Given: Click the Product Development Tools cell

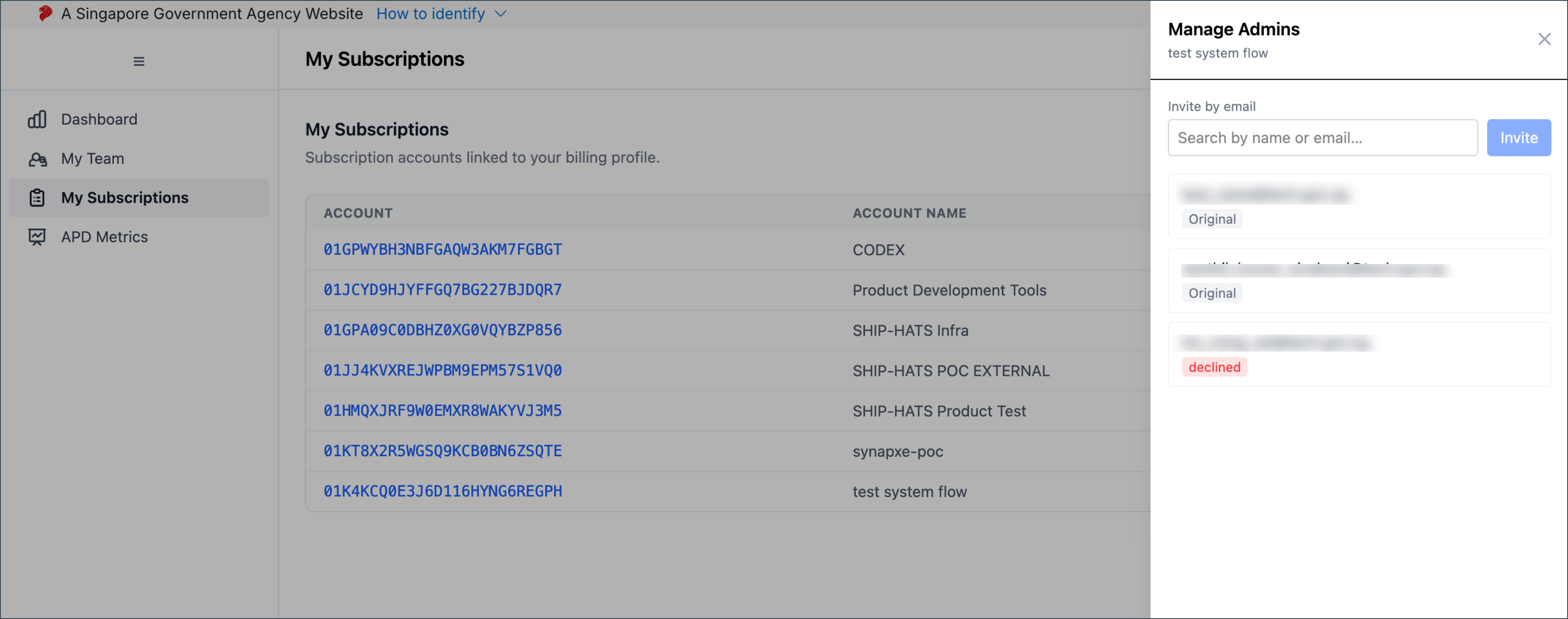Looking at the screenshot, I should coord(949,290).
